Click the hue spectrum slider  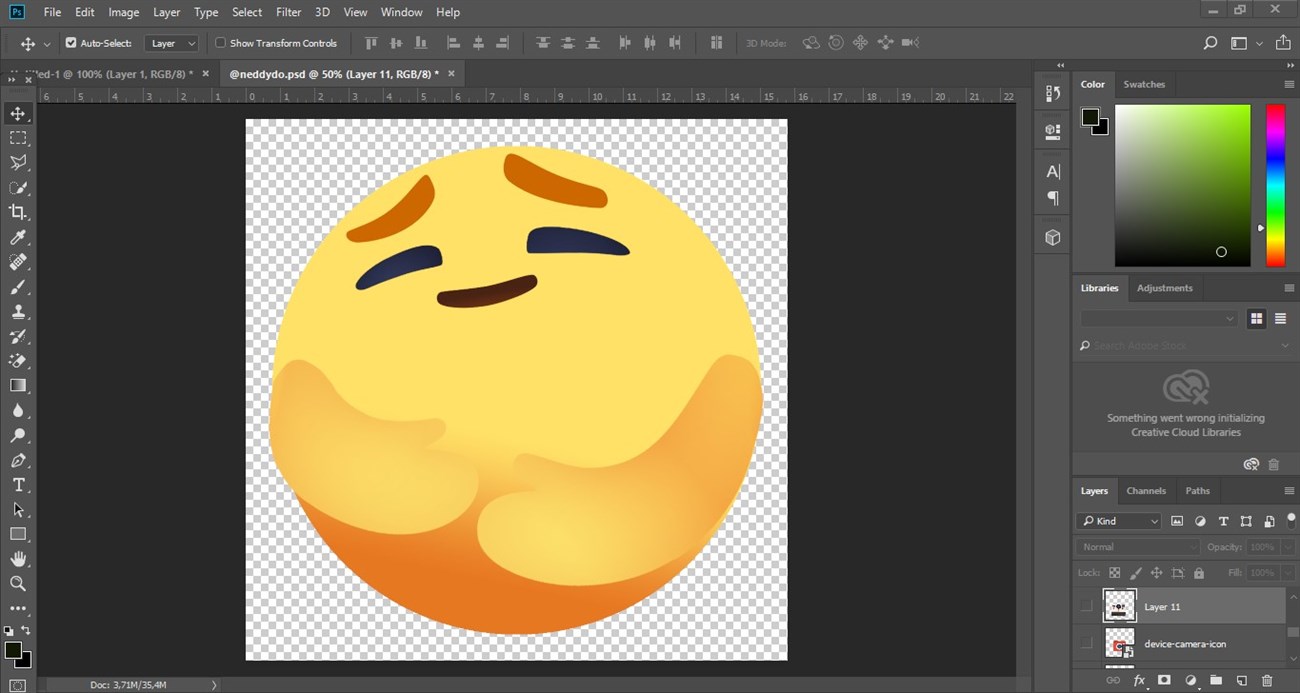tap(1276, 185)
